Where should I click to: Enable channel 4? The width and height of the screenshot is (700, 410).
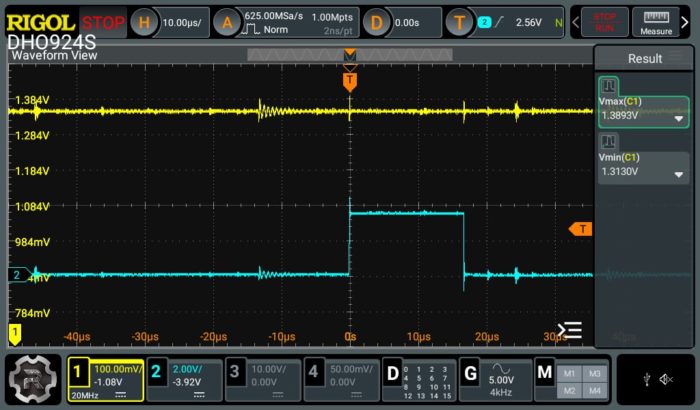(x=314, y=370)
